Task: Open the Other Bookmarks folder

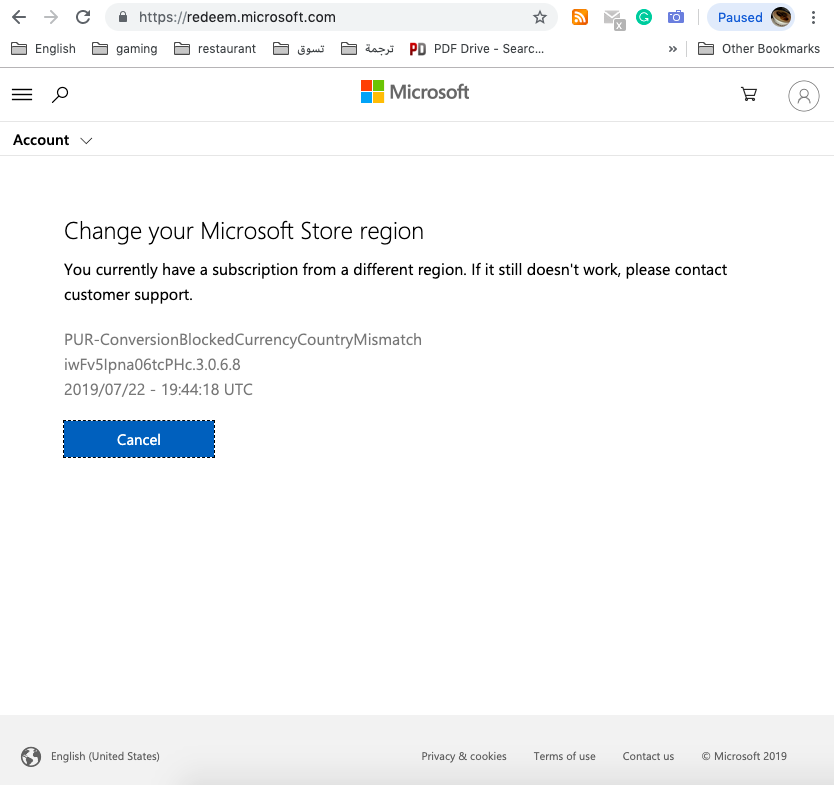Action: coord(759,49)
